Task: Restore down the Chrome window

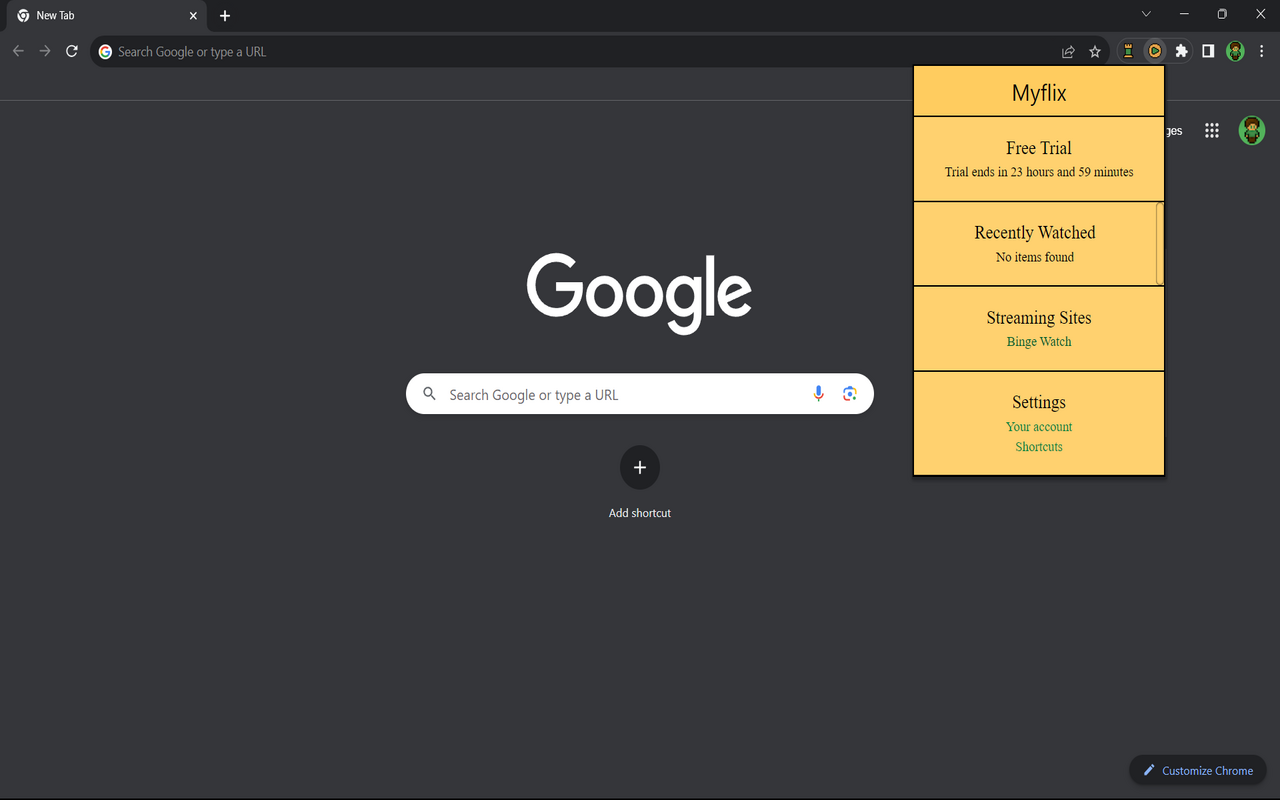Action: [1222, 14]
